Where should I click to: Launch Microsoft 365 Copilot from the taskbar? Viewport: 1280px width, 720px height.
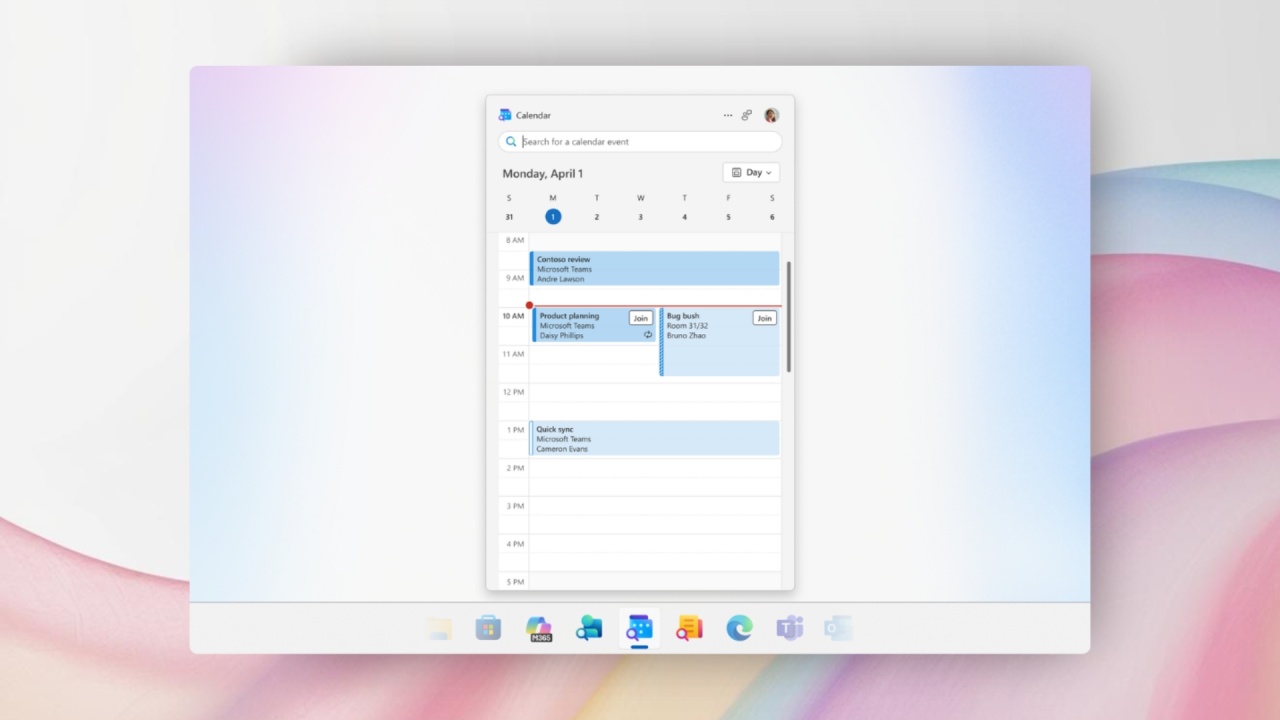coord(539,628)
